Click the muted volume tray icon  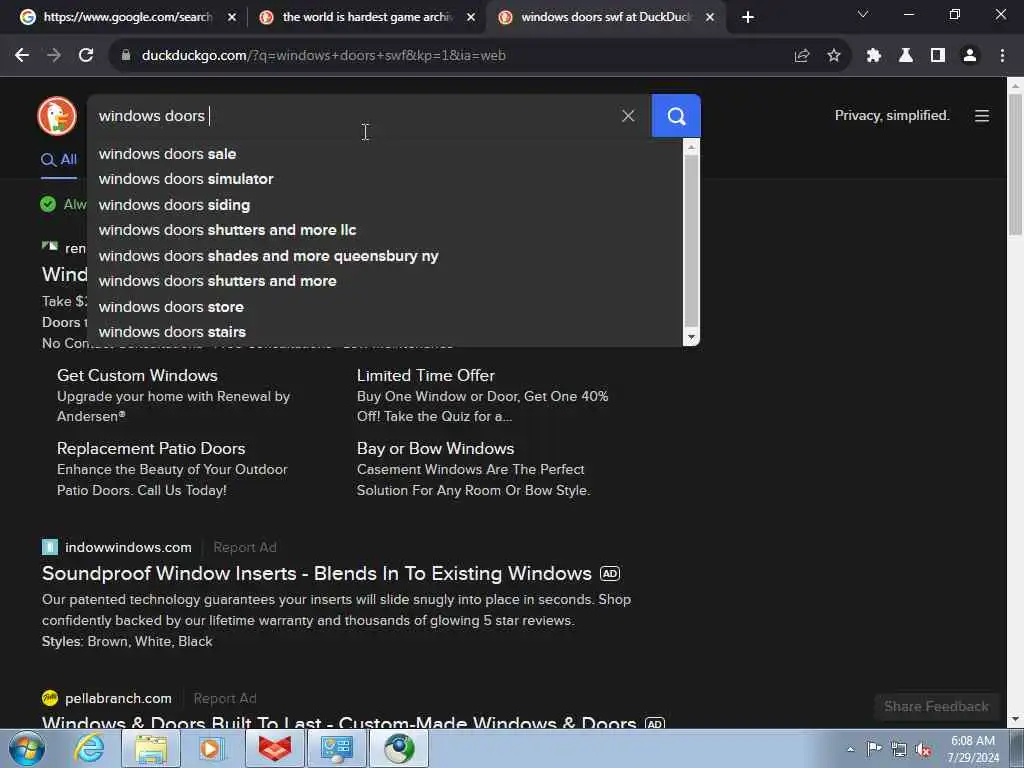(x=923, y=749)
